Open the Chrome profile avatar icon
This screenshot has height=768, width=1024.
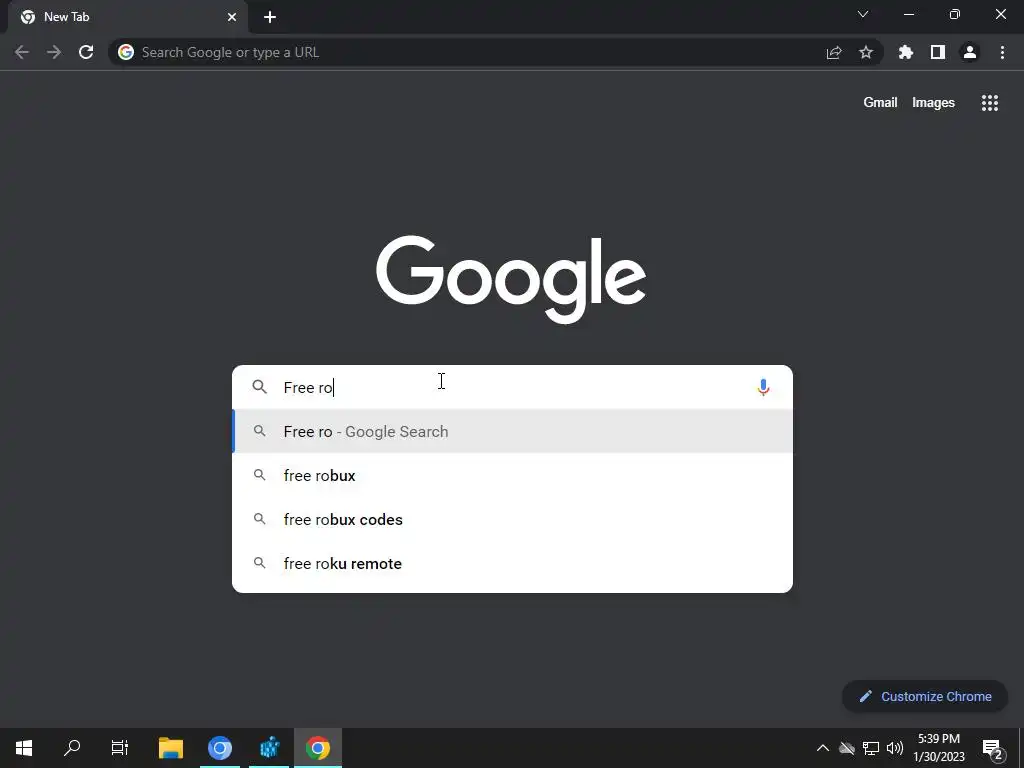[x=970, y=52]
